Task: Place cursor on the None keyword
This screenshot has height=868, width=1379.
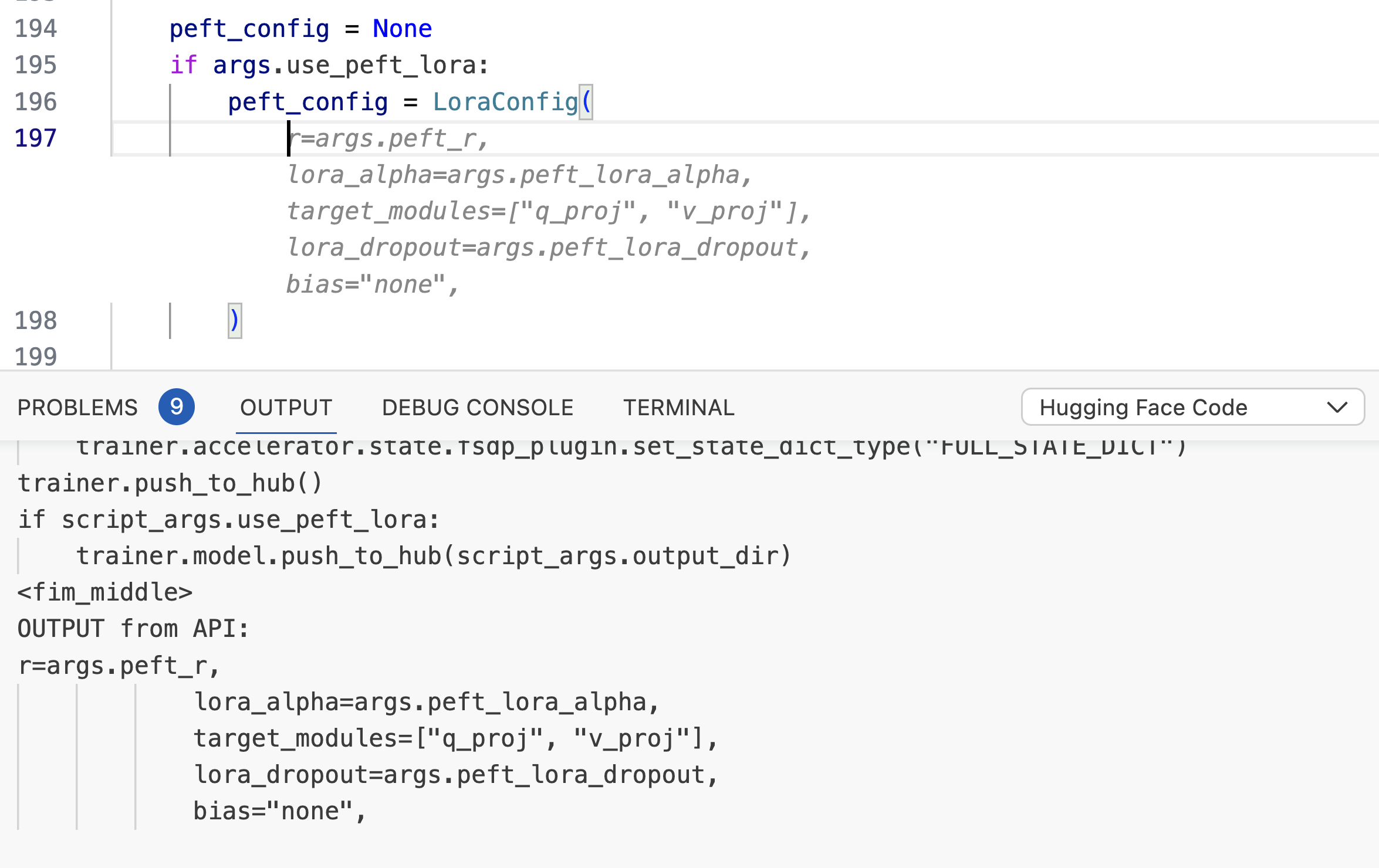Action: coord(402,28)
